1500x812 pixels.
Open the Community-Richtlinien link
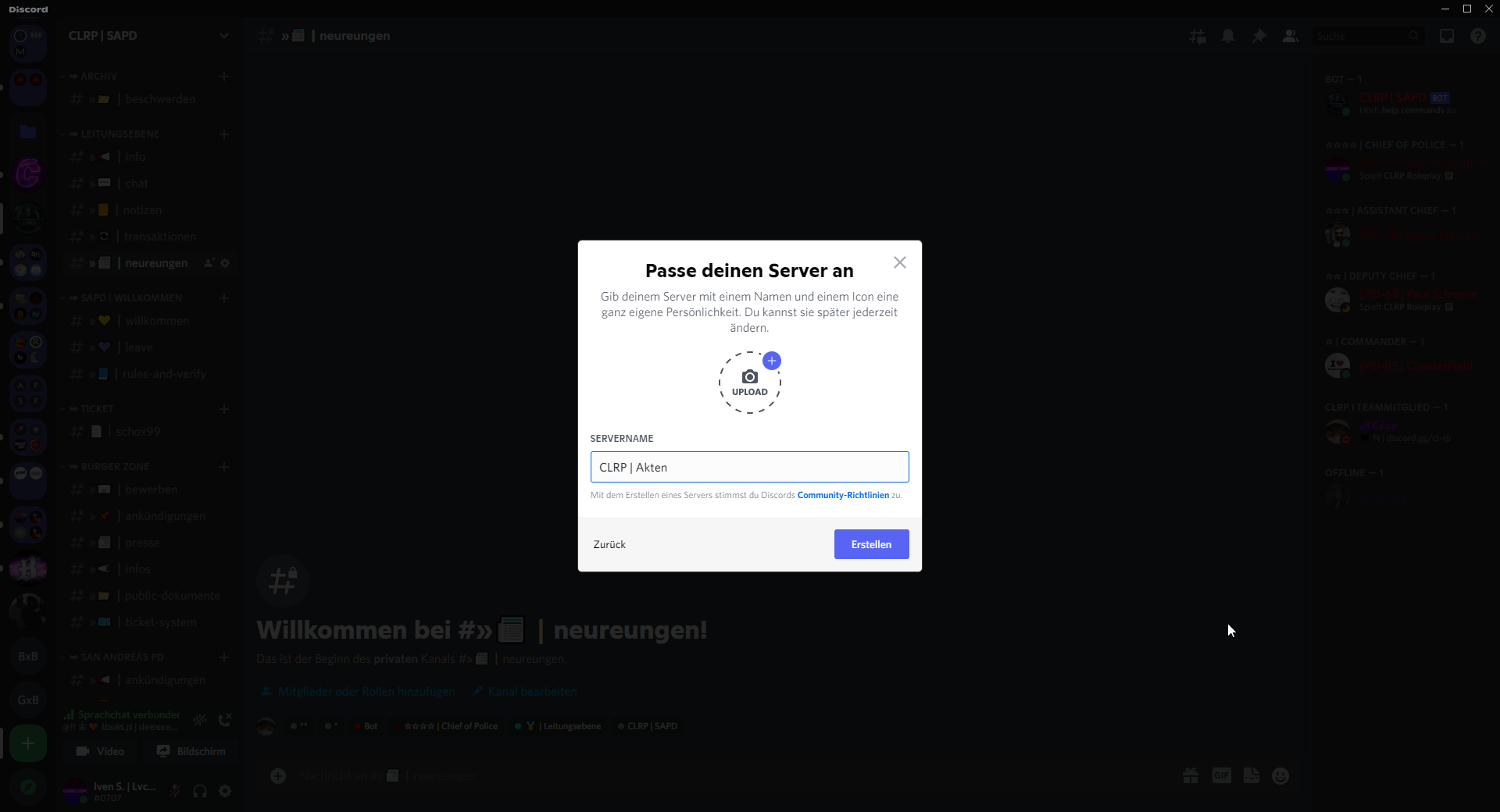click(842, 495)
